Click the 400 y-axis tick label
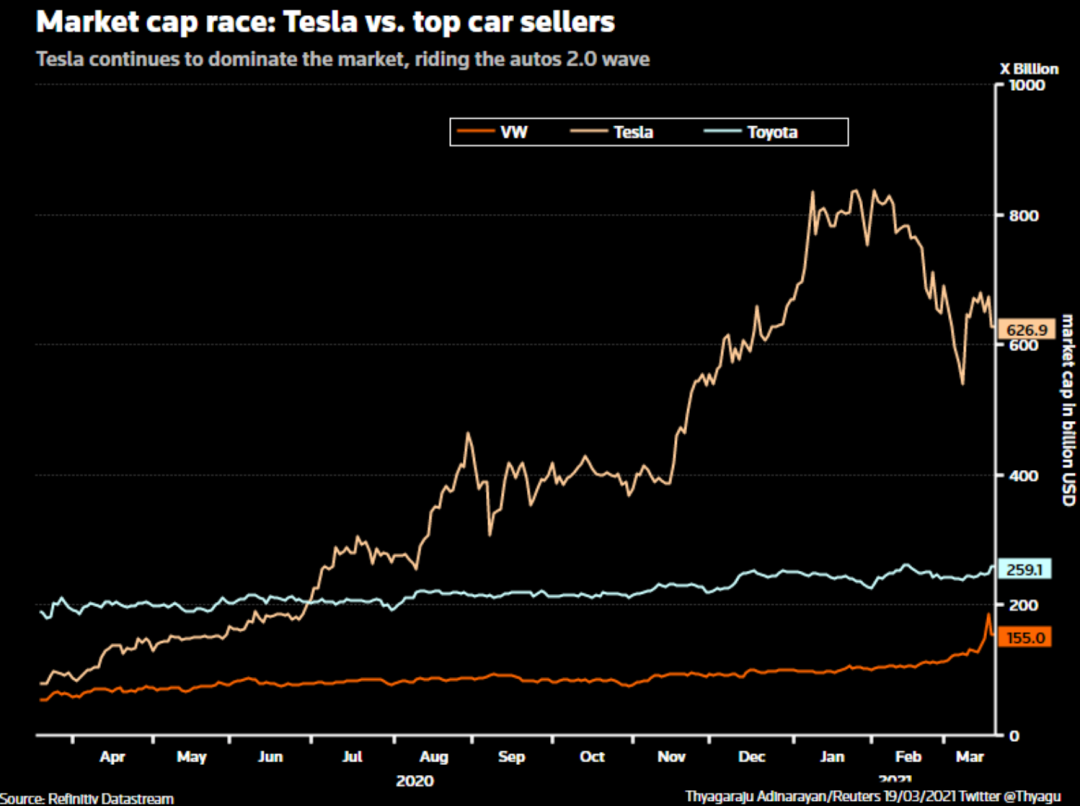The image size is (1080, 806). click(1024, 475)
